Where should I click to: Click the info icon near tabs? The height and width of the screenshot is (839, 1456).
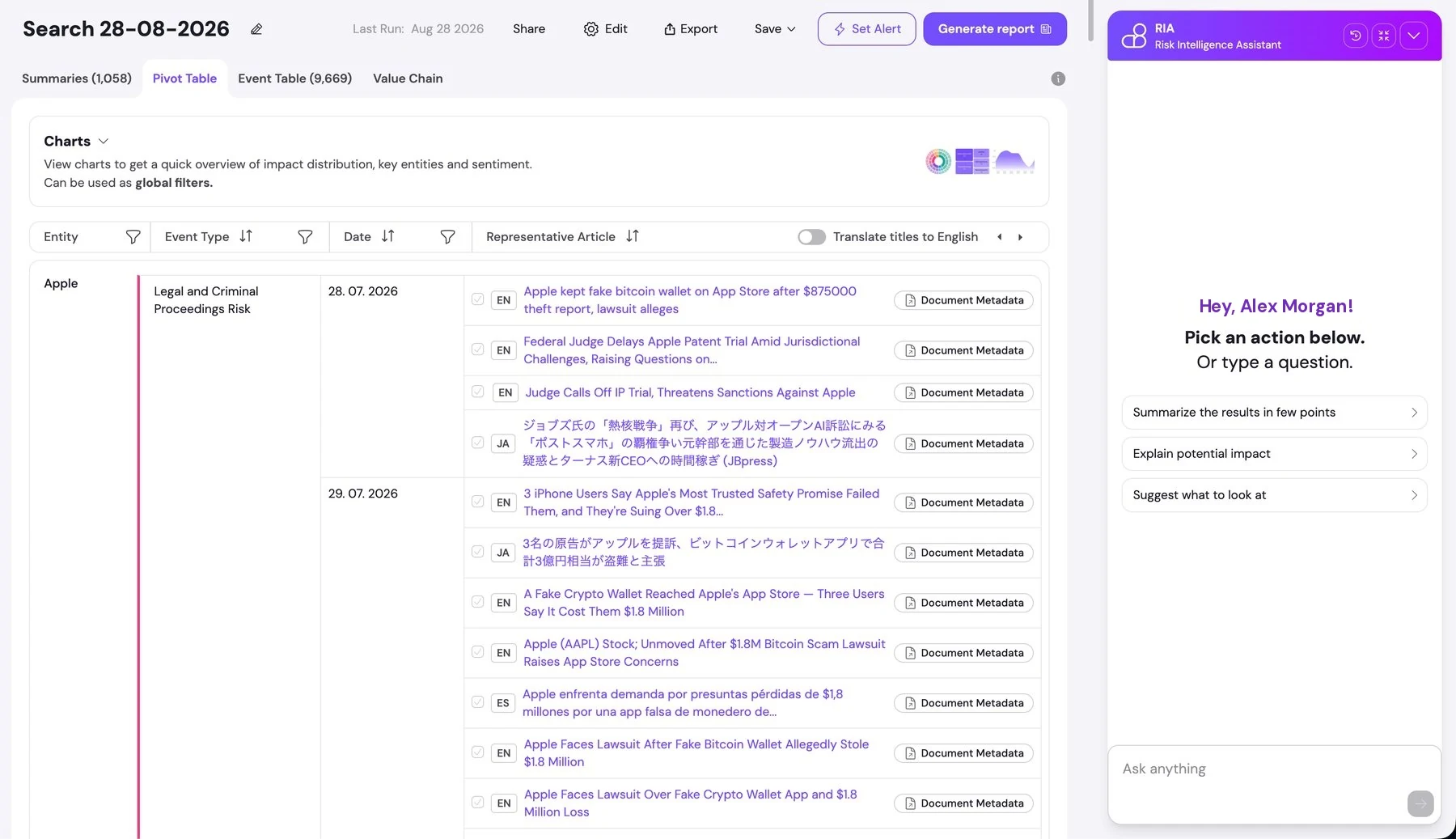(1058, 78)
